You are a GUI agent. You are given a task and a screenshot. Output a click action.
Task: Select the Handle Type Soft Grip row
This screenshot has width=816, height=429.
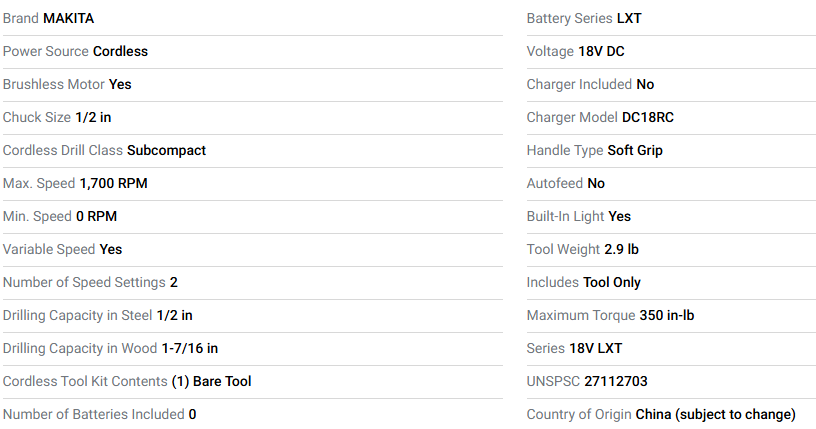(594, 150)
